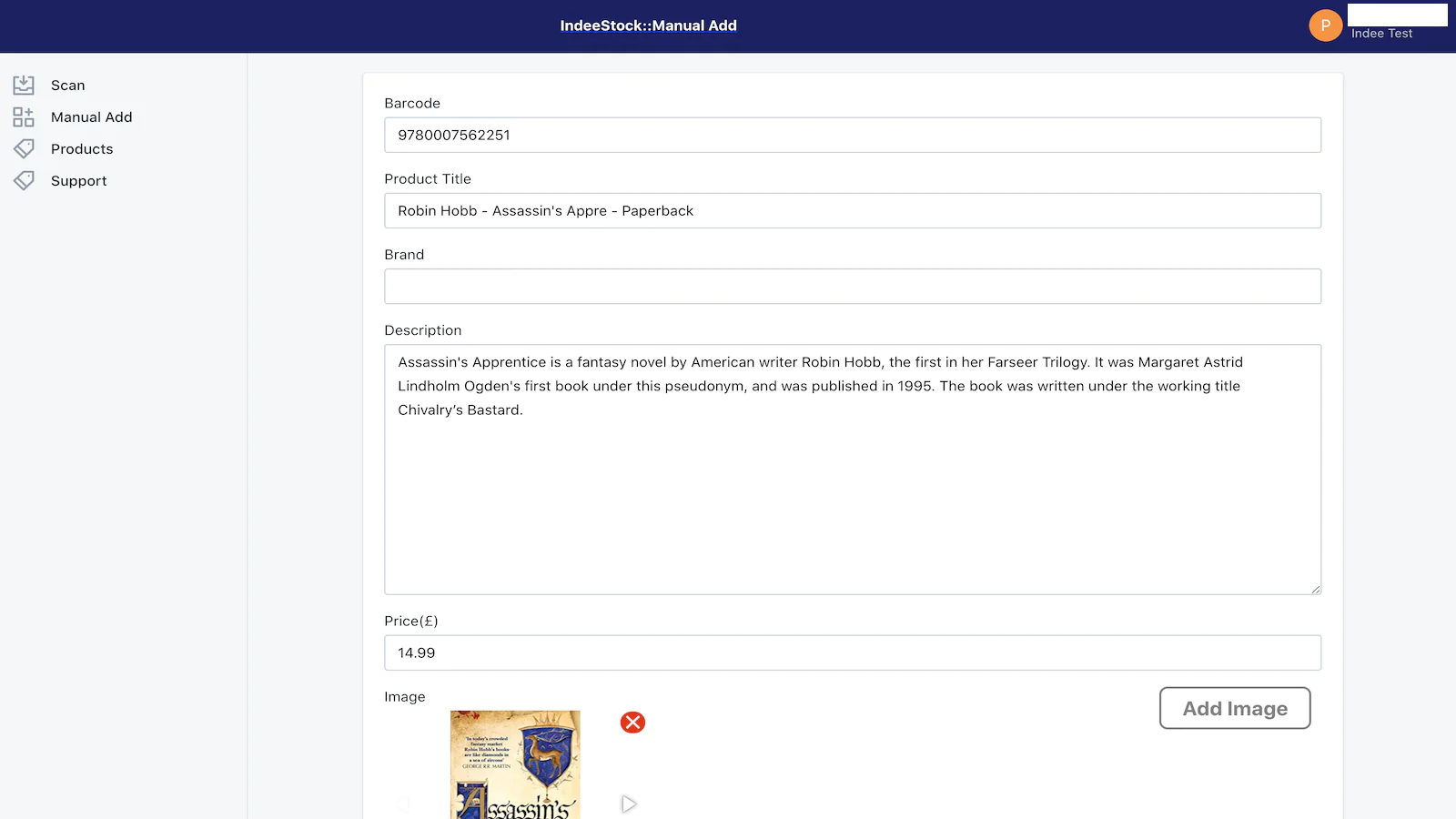Viewport: 1456px width, 819px height.
Task: Remove the book image with red X
Action: (x=632, y=723)
